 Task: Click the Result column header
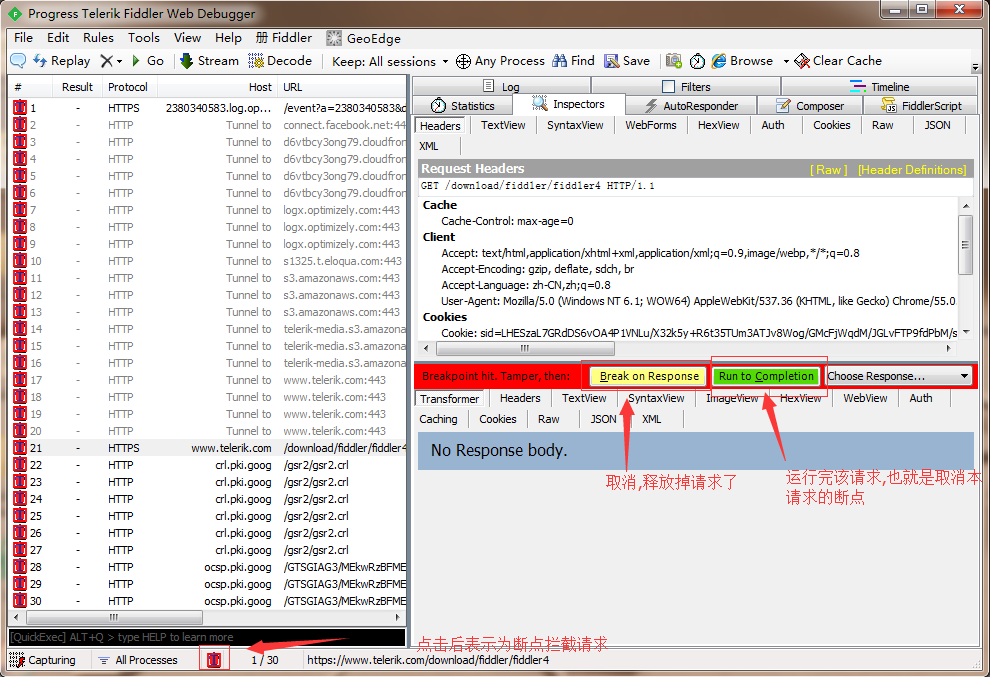(77, 87)
